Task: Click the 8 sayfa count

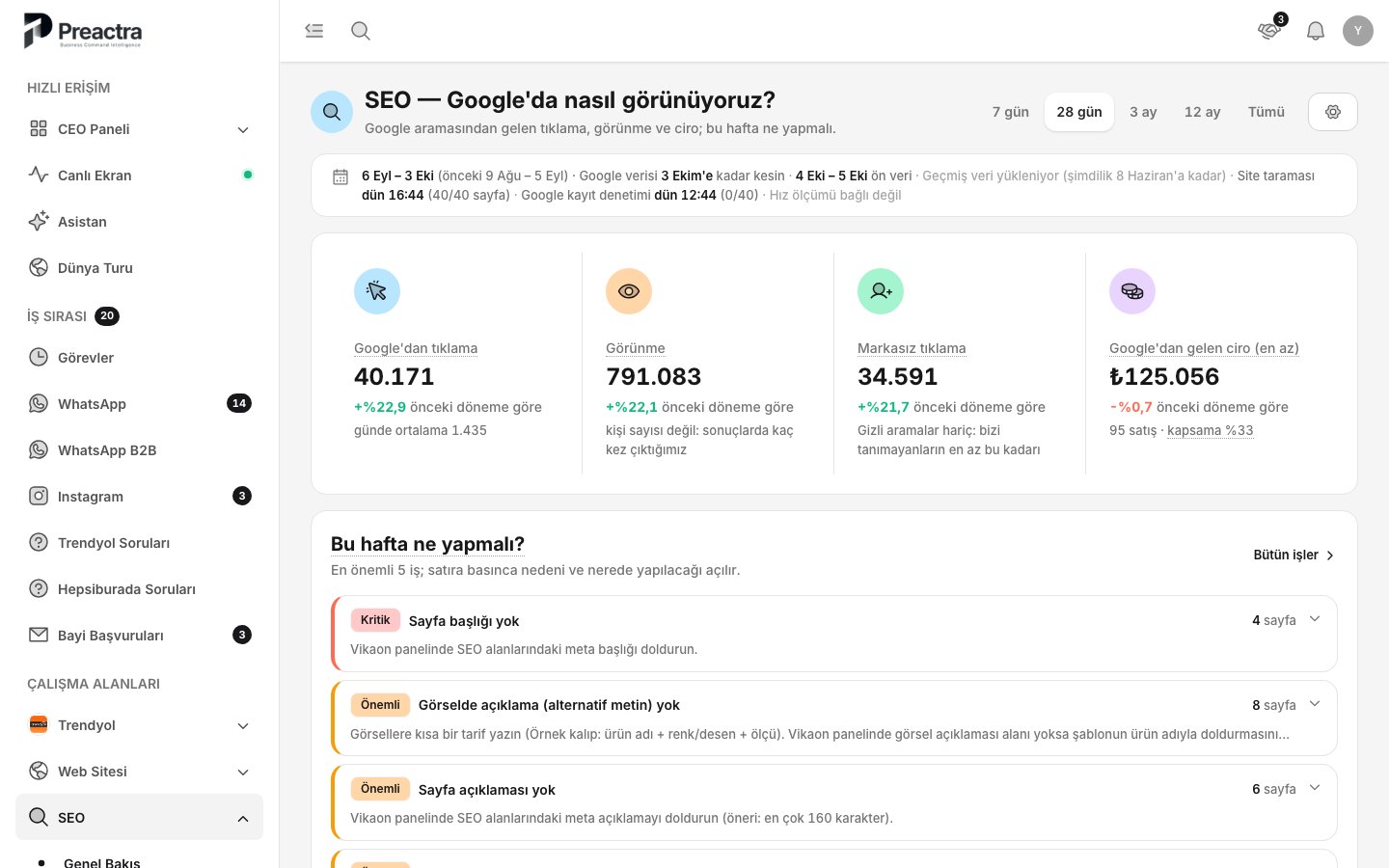Action: (x=1274, y=705)
